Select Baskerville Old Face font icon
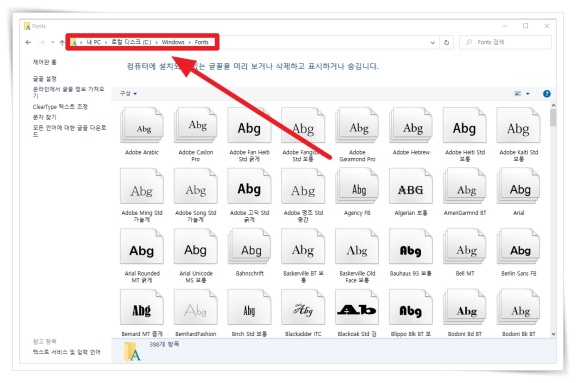The height and width of the screenshot is (383, 576). tap(357, 246)
